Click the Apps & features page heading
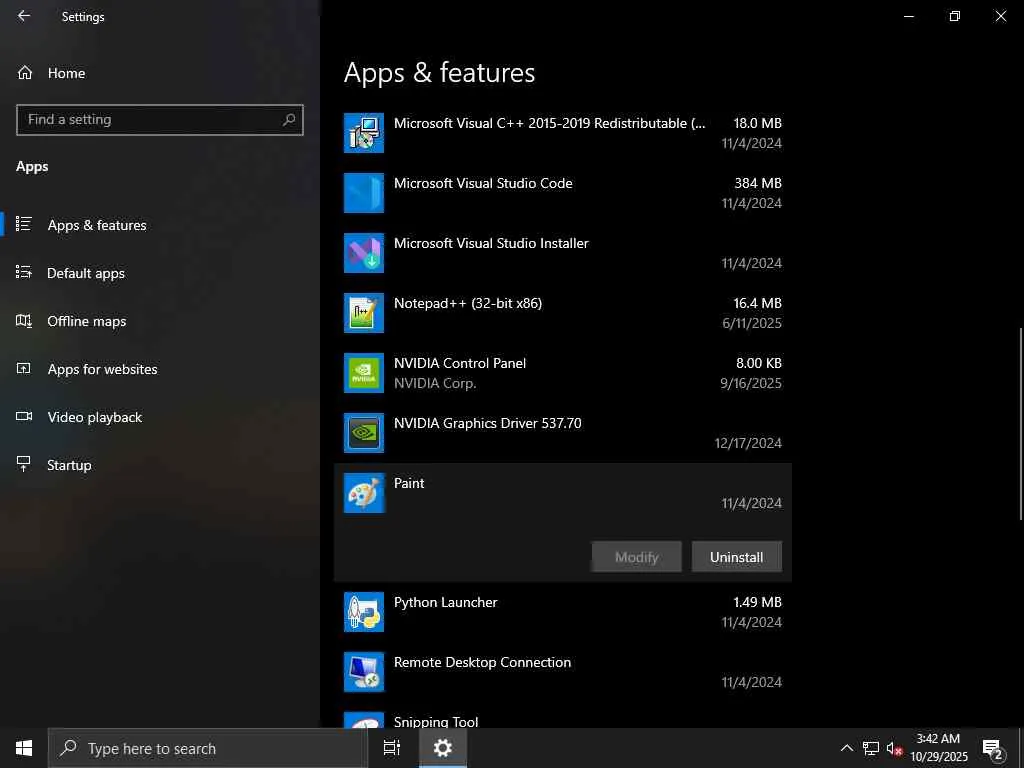 (x=440, y=72)
